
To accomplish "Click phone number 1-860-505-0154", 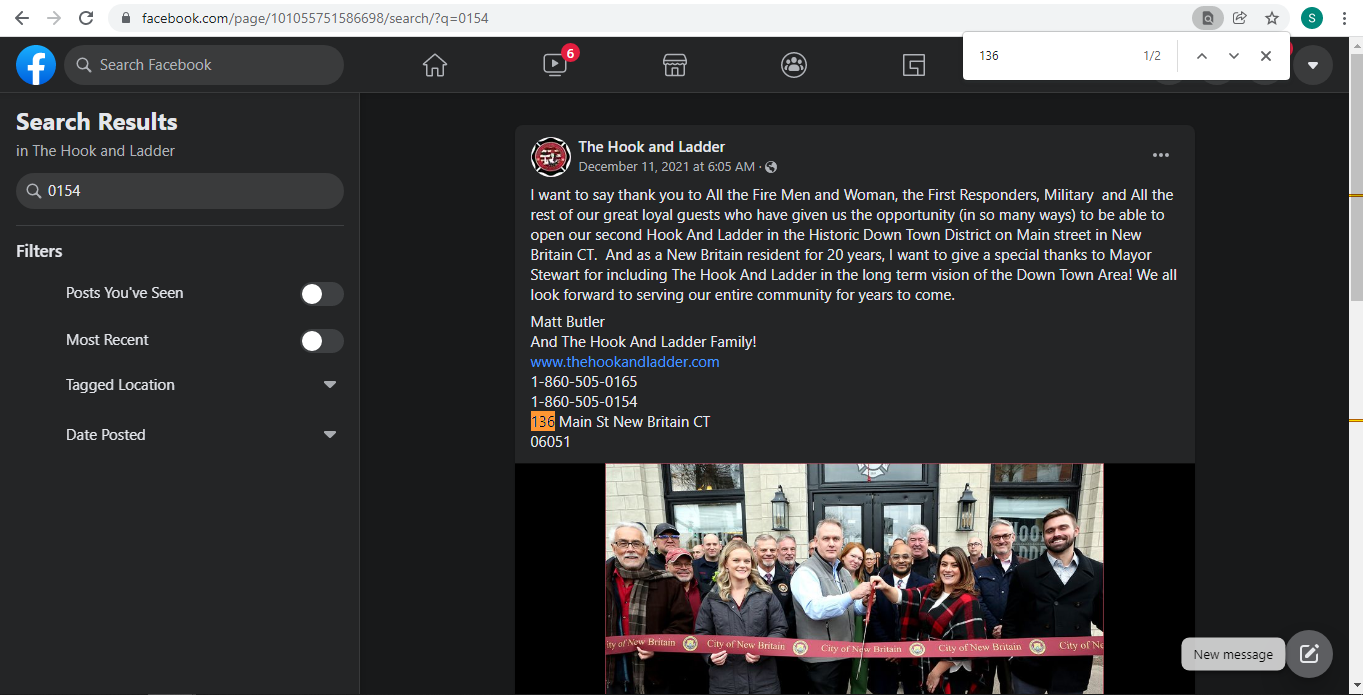I will pos(584,402).
